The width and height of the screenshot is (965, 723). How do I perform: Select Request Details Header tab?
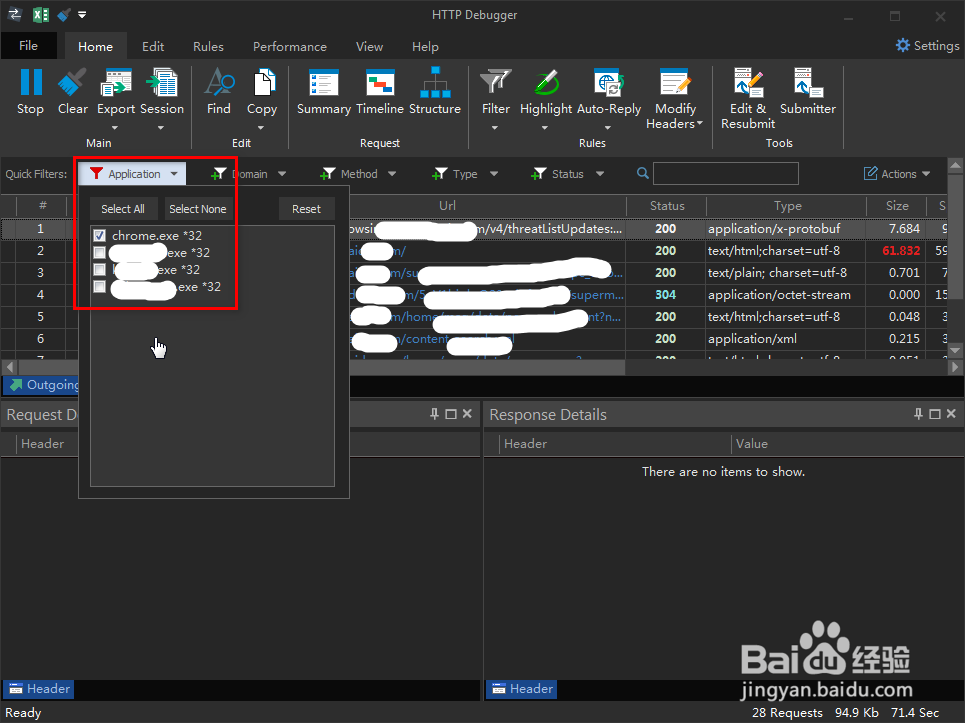coord(38,689)
